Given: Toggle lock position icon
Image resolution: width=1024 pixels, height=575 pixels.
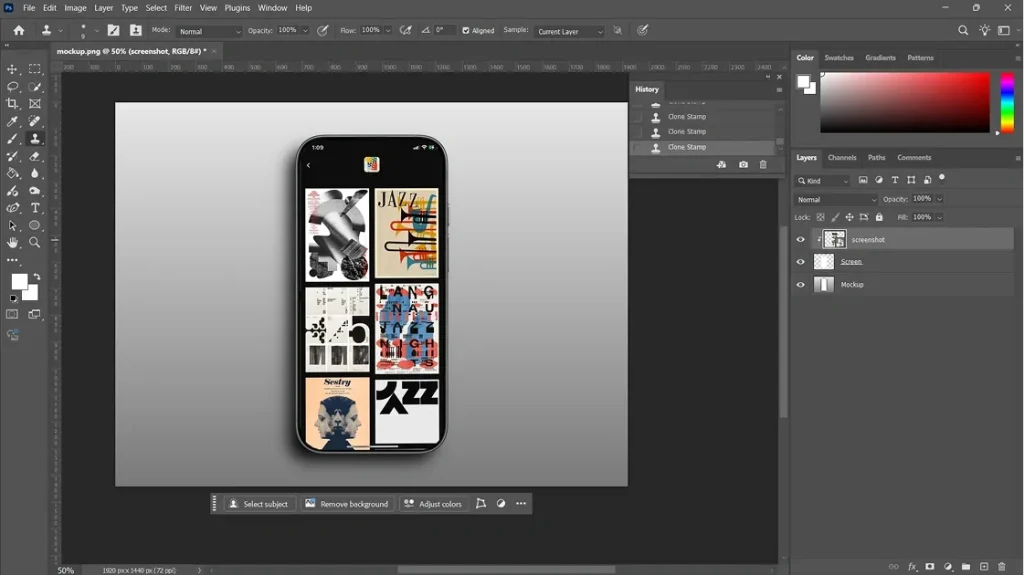Looking at the screenshot, I should [849, 217].
